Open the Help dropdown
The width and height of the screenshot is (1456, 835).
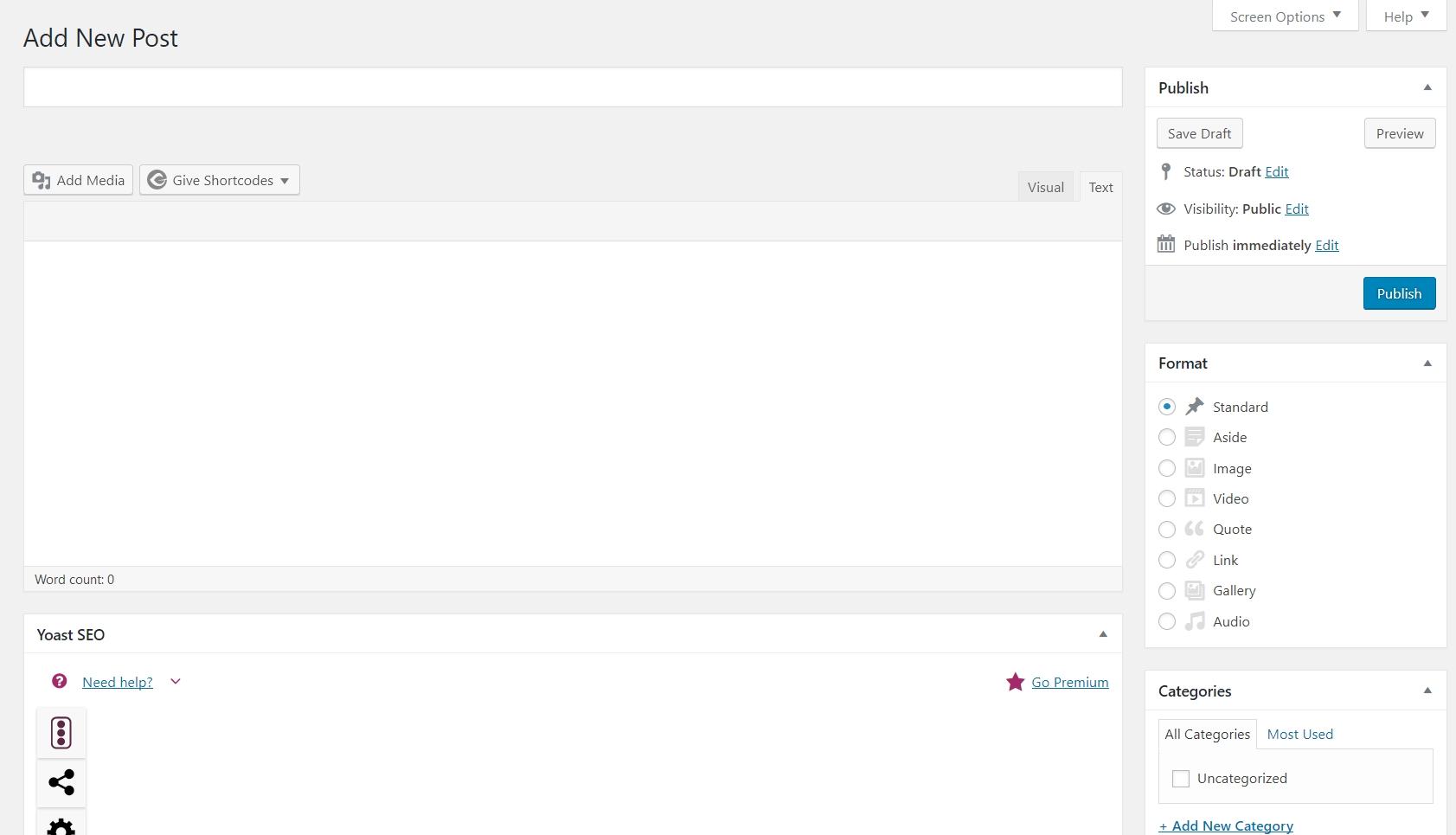click(1406, 16)
